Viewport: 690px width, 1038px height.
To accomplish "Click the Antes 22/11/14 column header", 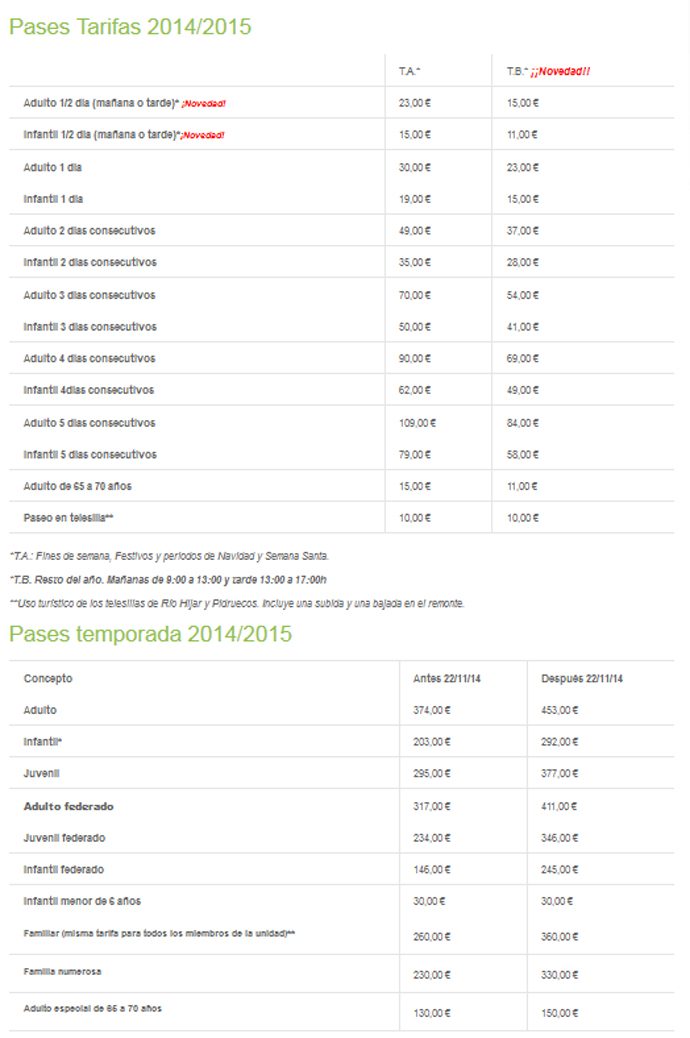I will (x=446, y=678).
